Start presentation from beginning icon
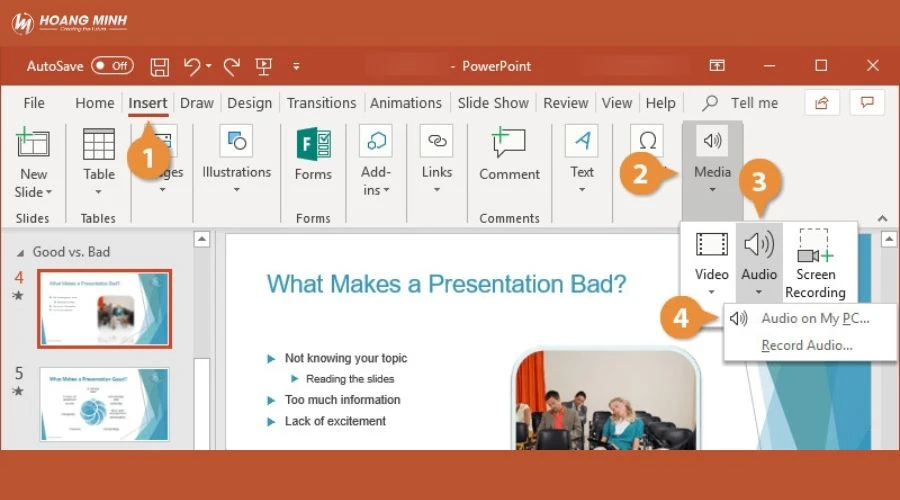Viewport: 900px width, 500px height. (264, 66)
